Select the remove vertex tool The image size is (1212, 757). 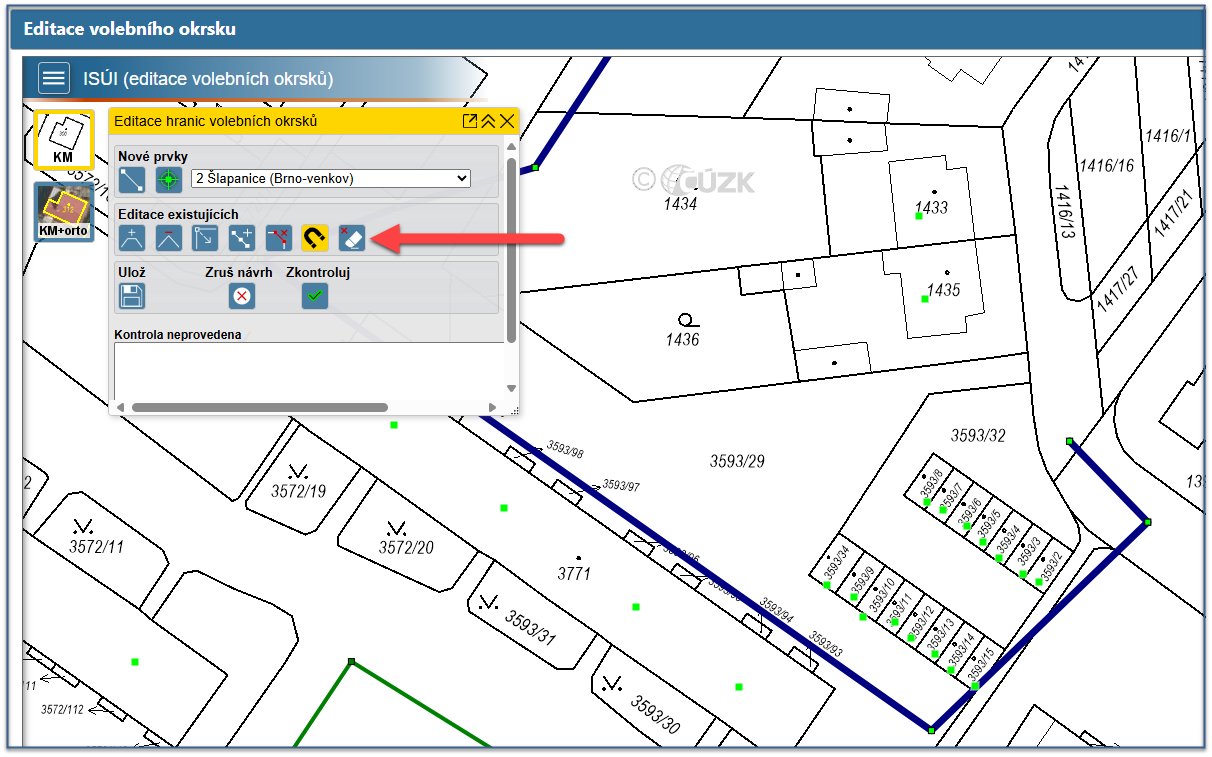tap(168, 238)
